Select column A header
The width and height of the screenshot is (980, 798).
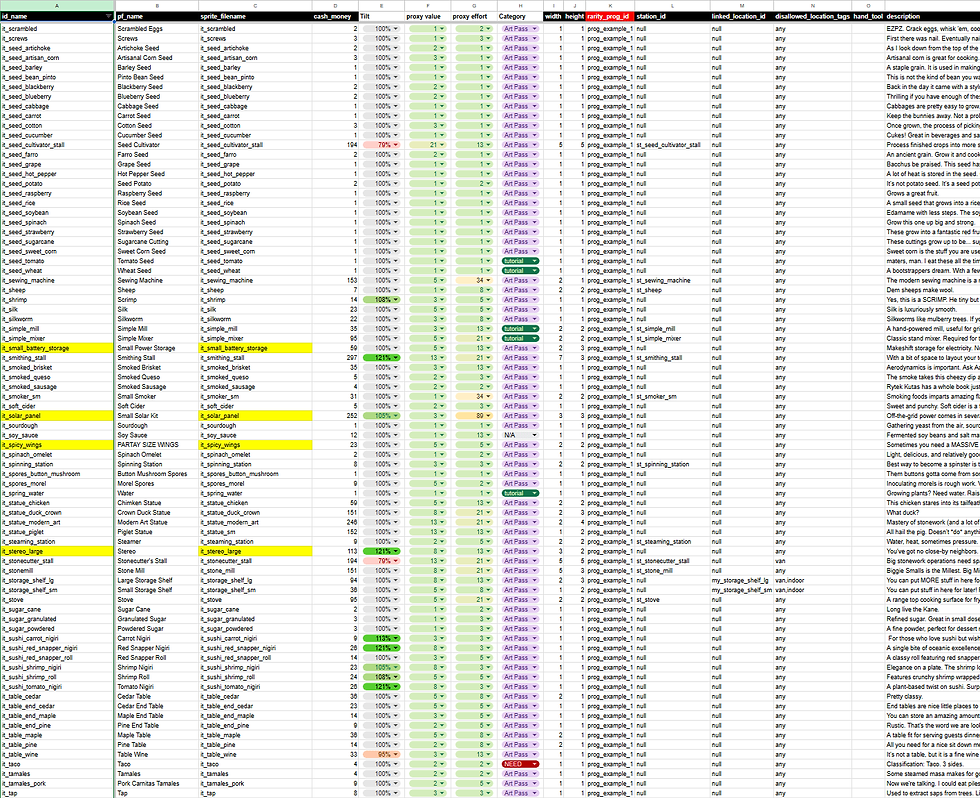click(x=57, y=6)
